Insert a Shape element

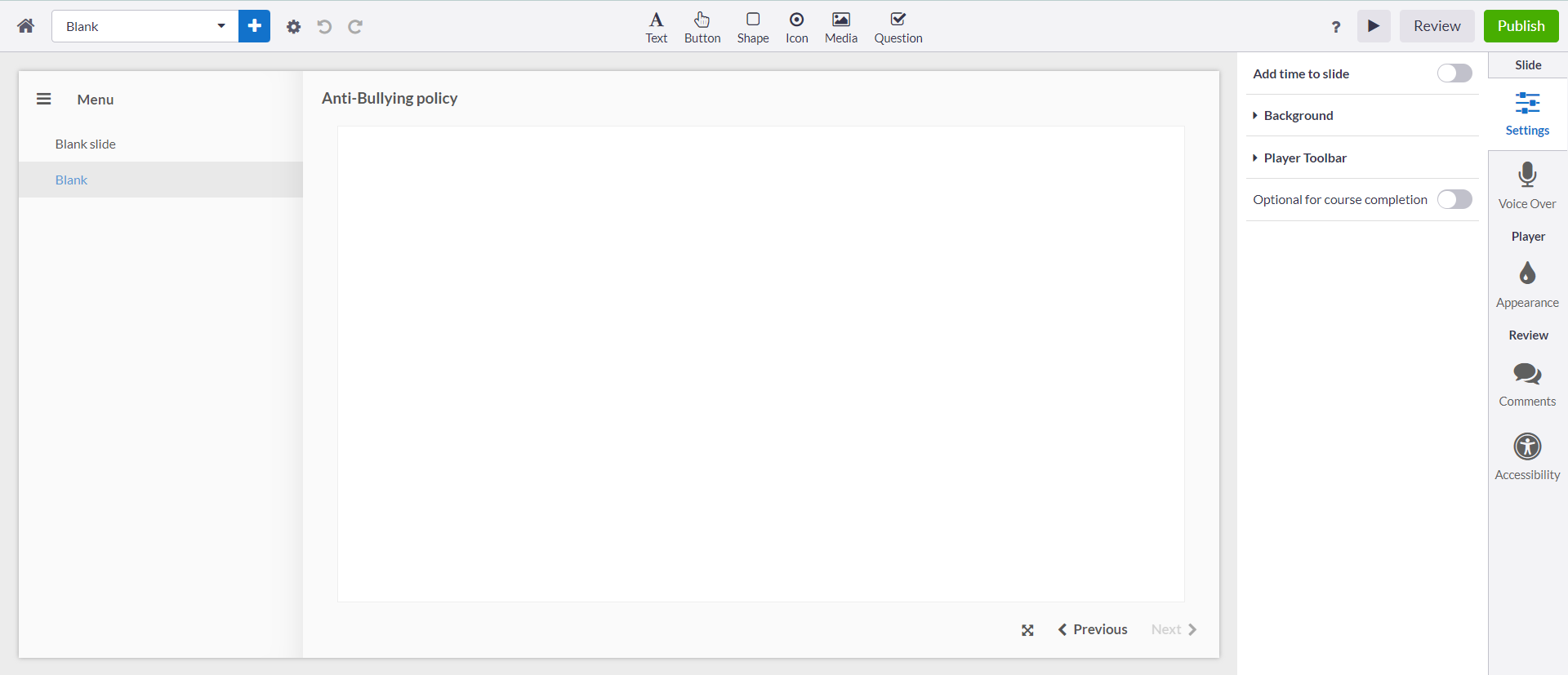click(753, 28)
